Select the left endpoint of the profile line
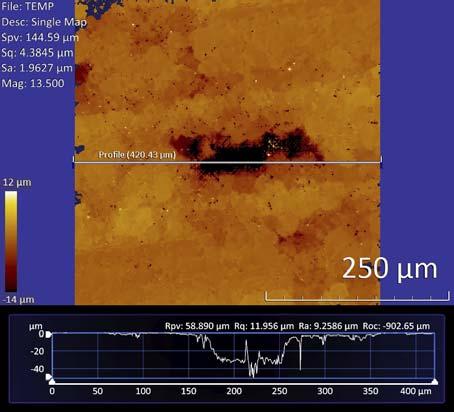Viewport: 454px width, 412px height. click(x=74, y=161)
